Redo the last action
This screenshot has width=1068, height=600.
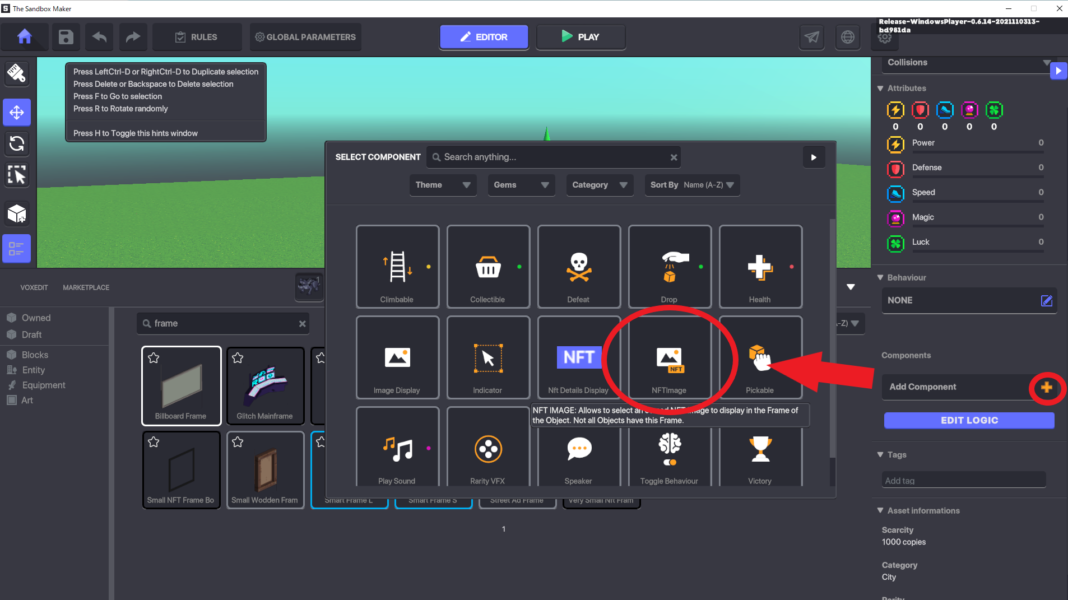pos(133,37)
